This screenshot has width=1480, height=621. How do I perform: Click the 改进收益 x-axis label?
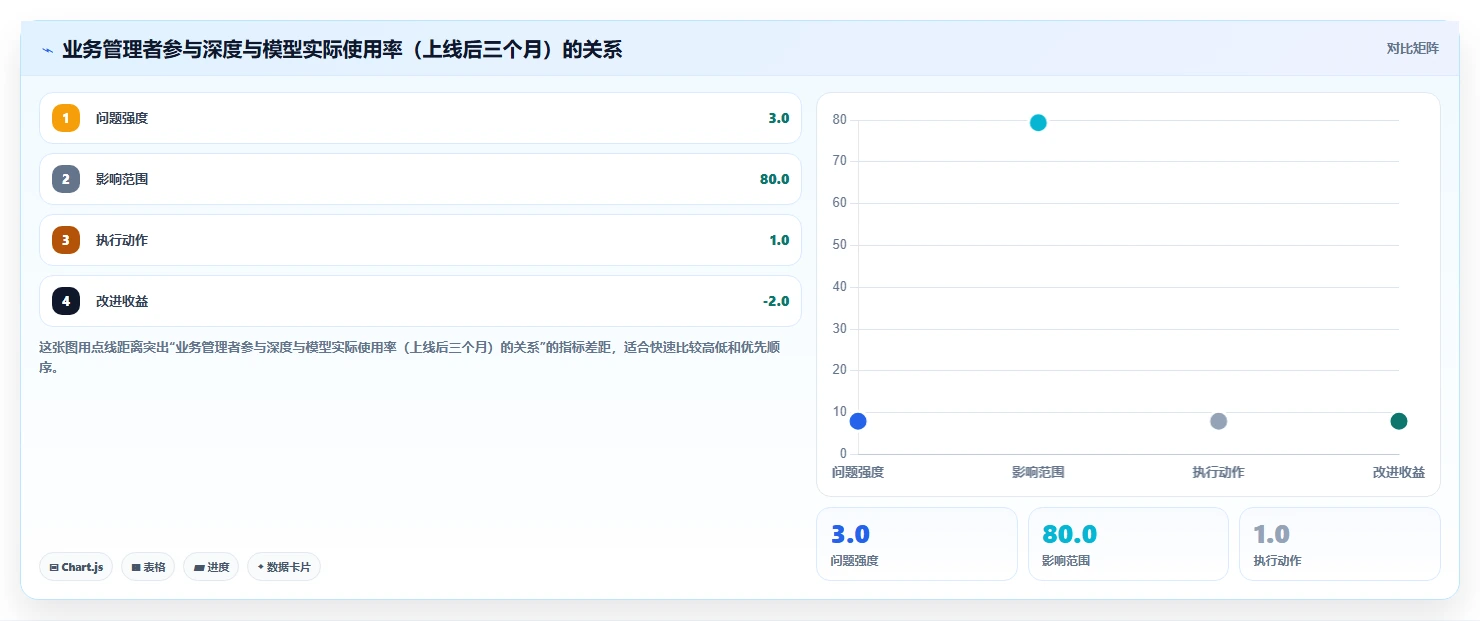[1399, 472]
